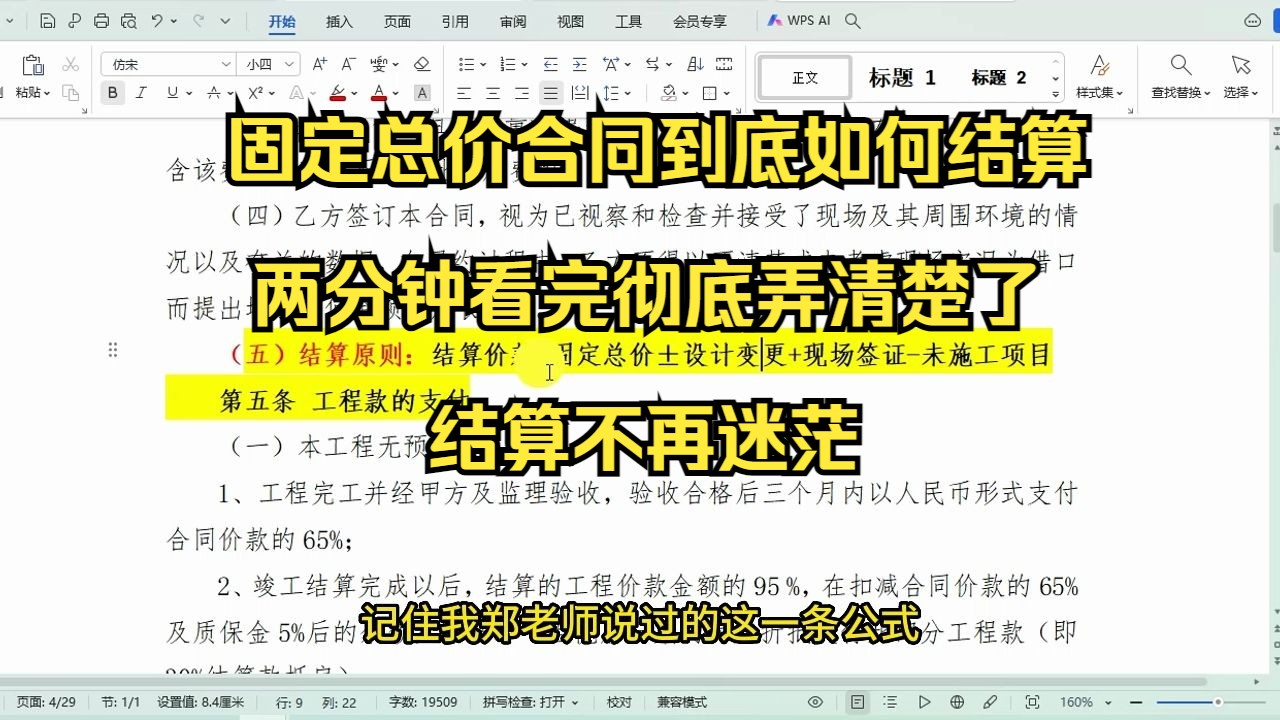
Task: Click the Line spacing icon
Action: pyautogui.click(x=612, y=93)
